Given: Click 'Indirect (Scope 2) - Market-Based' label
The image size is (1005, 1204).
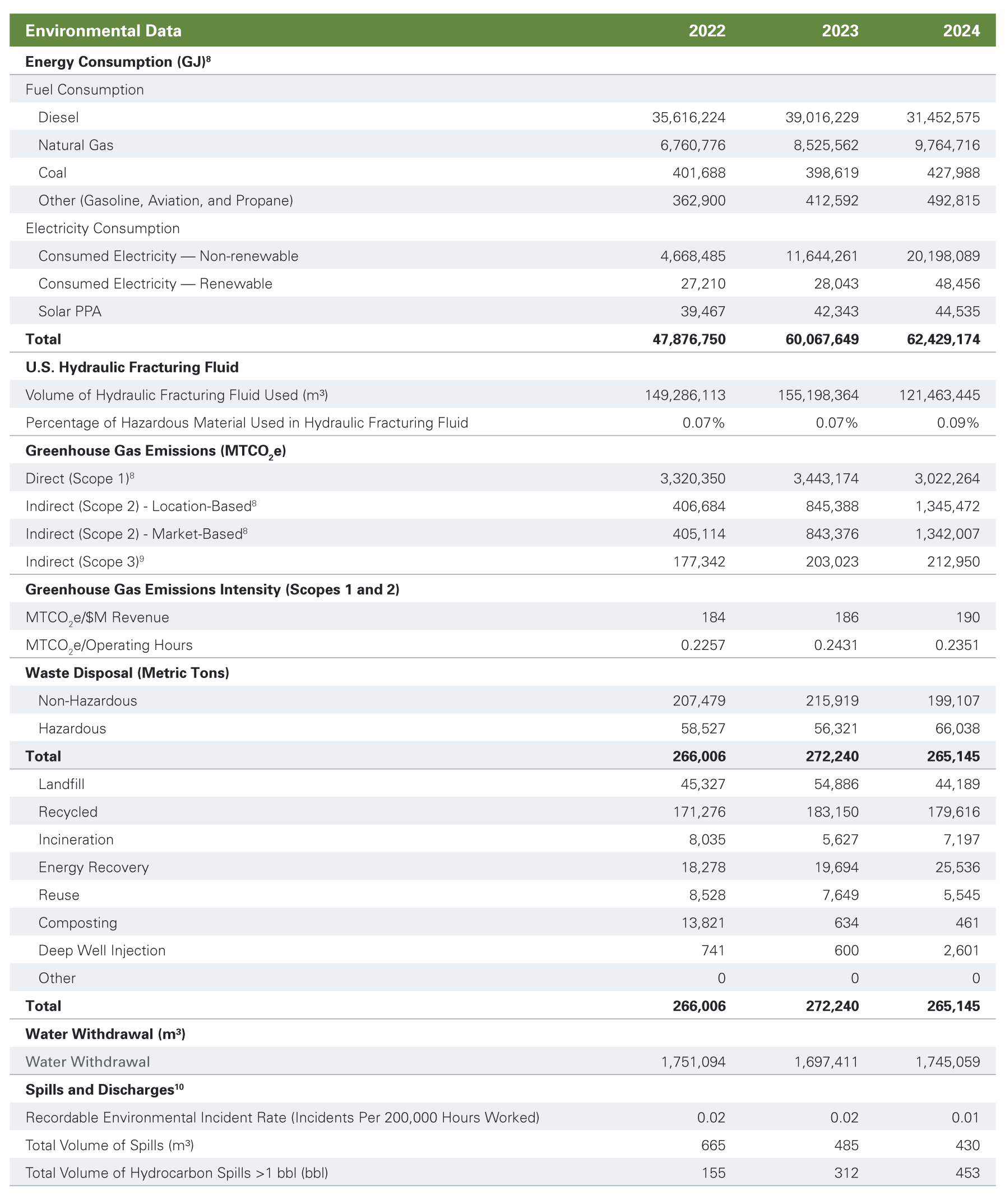Looking at the screenshot, I should point(136,534).
